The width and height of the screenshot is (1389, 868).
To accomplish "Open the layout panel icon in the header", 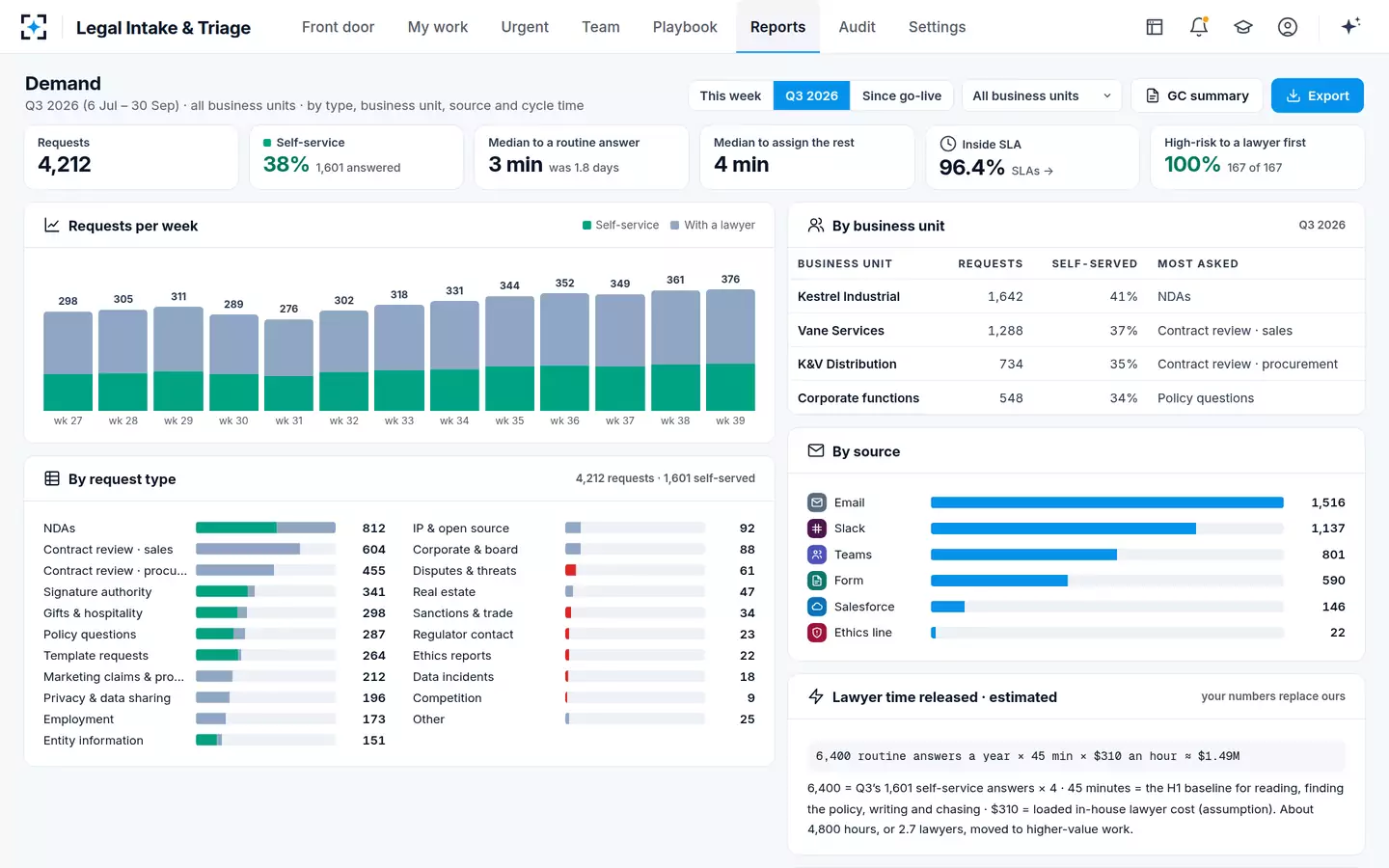I will (1155, 27).
